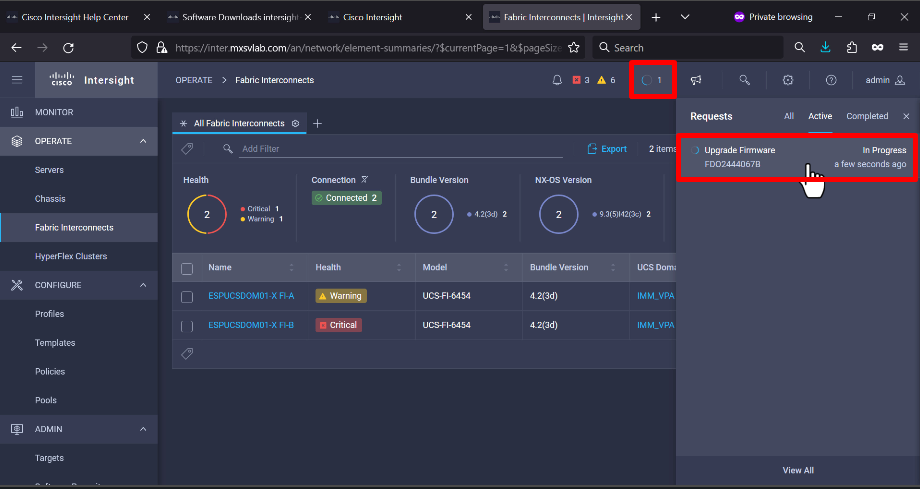920x489 pixels.
Task: Click the tag icon below the table
Action: tap(187, 353)
